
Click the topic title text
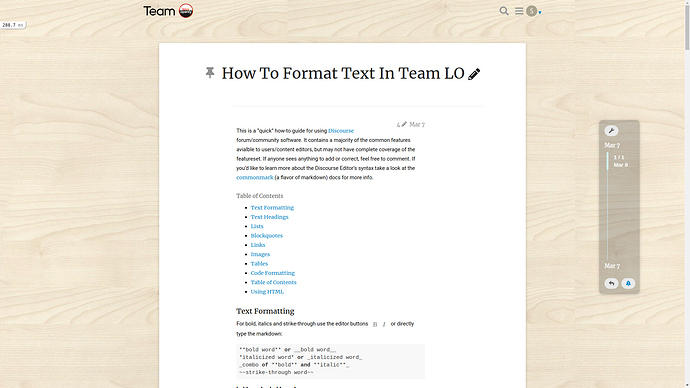(x=343, y=73)
